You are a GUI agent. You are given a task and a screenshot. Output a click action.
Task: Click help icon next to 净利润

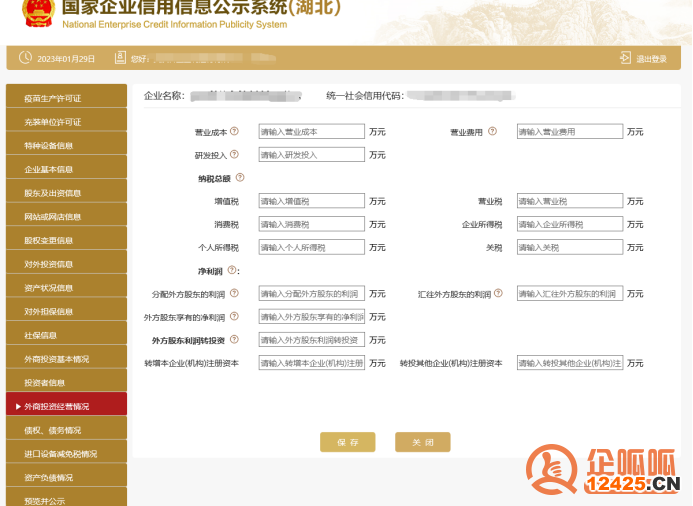pyautogui.click(x=232, y=270)
